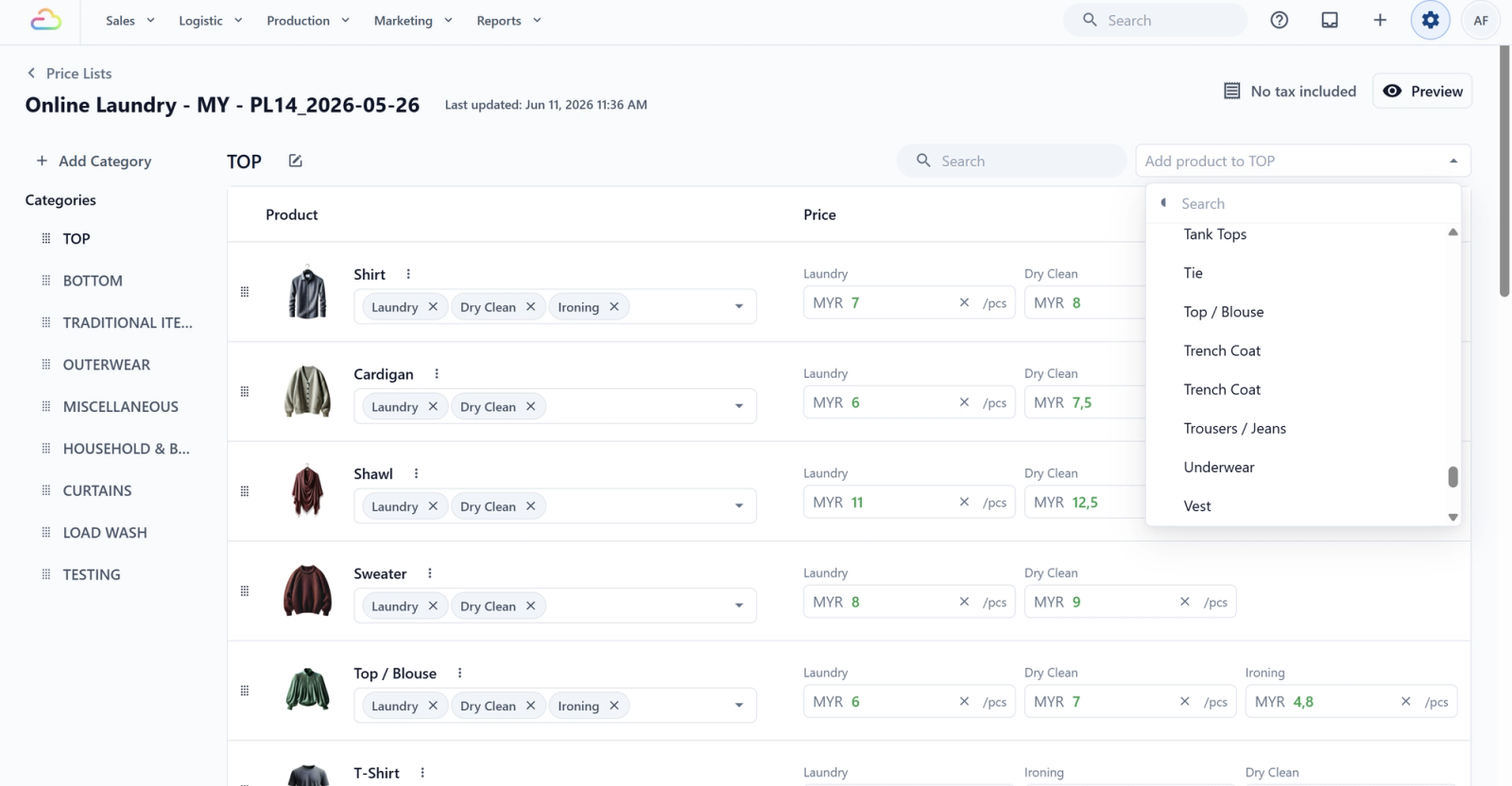The image size is (1512, 786).
Task: Remove Ironing tag from Shirt
Action: (614, 306)
